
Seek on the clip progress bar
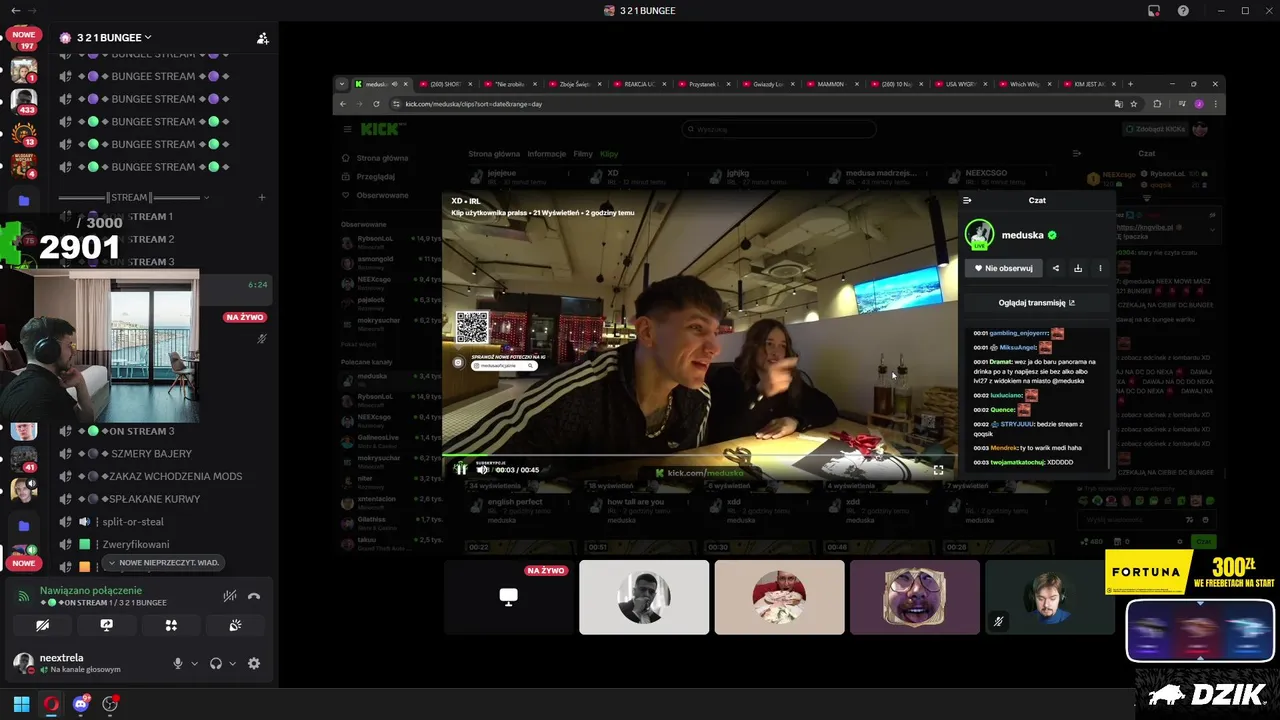699,457
